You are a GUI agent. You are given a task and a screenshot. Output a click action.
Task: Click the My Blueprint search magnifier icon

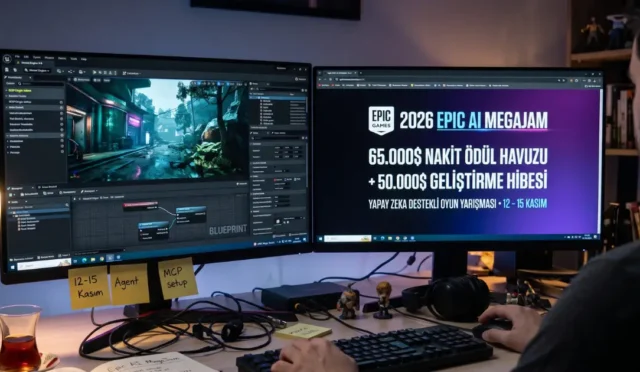[x=67, y=205]
